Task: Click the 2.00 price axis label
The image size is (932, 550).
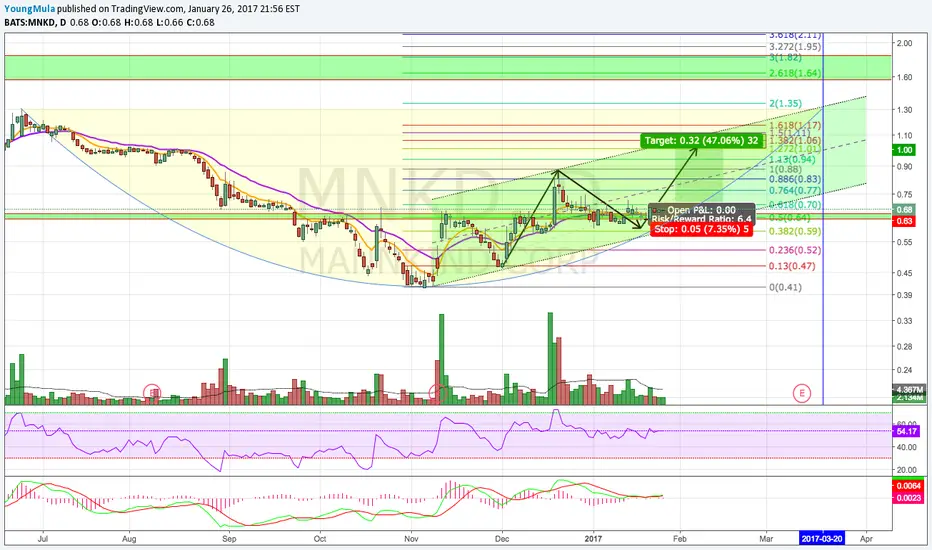Action: tap(905, 43)
